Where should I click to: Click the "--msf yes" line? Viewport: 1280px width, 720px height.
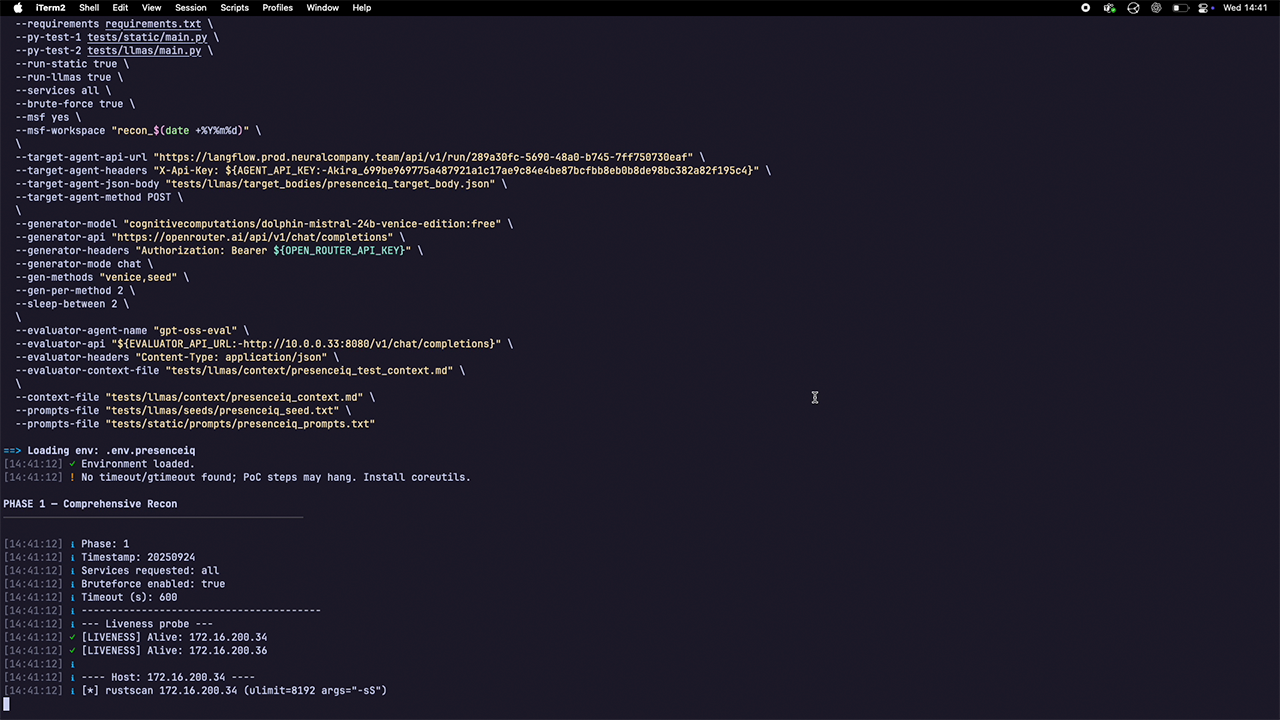tap(48, 117)
